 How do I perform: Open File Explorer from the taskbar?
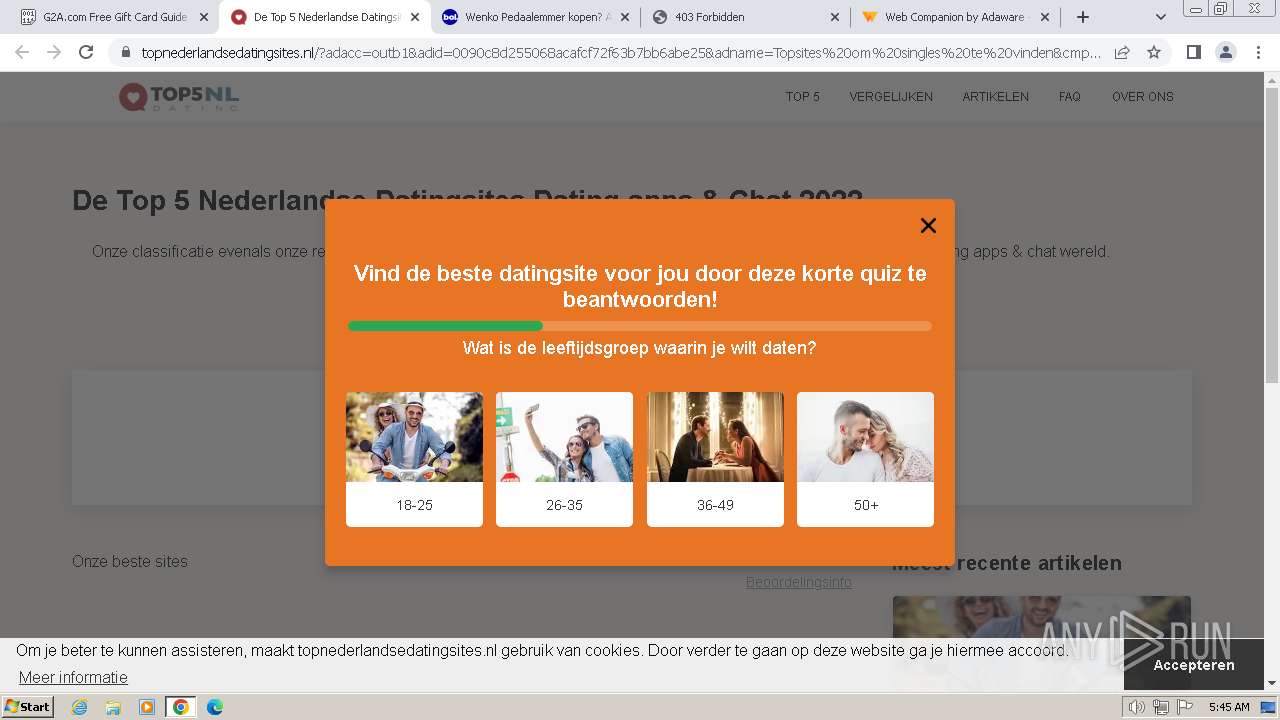(113, 707)
